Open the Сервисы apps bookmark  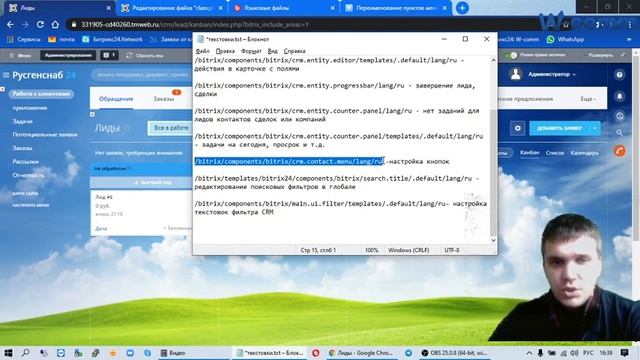tap(24, 40)
